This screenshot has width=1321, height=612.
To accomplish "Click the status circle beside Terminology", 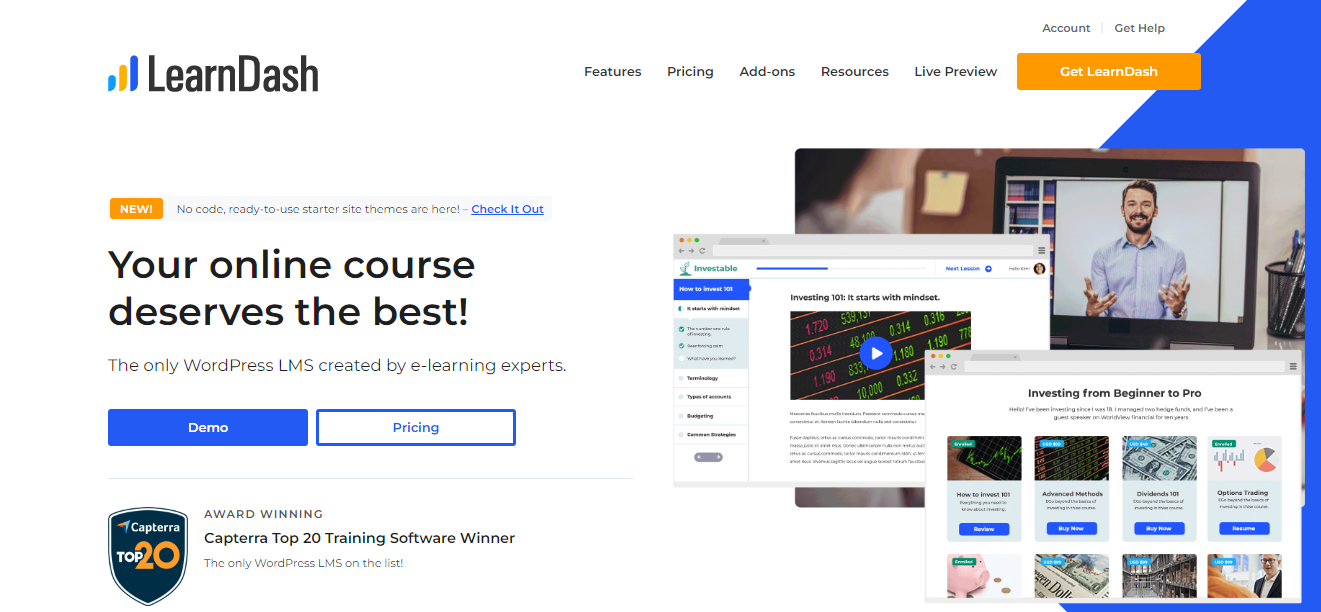I will (681, 378).
